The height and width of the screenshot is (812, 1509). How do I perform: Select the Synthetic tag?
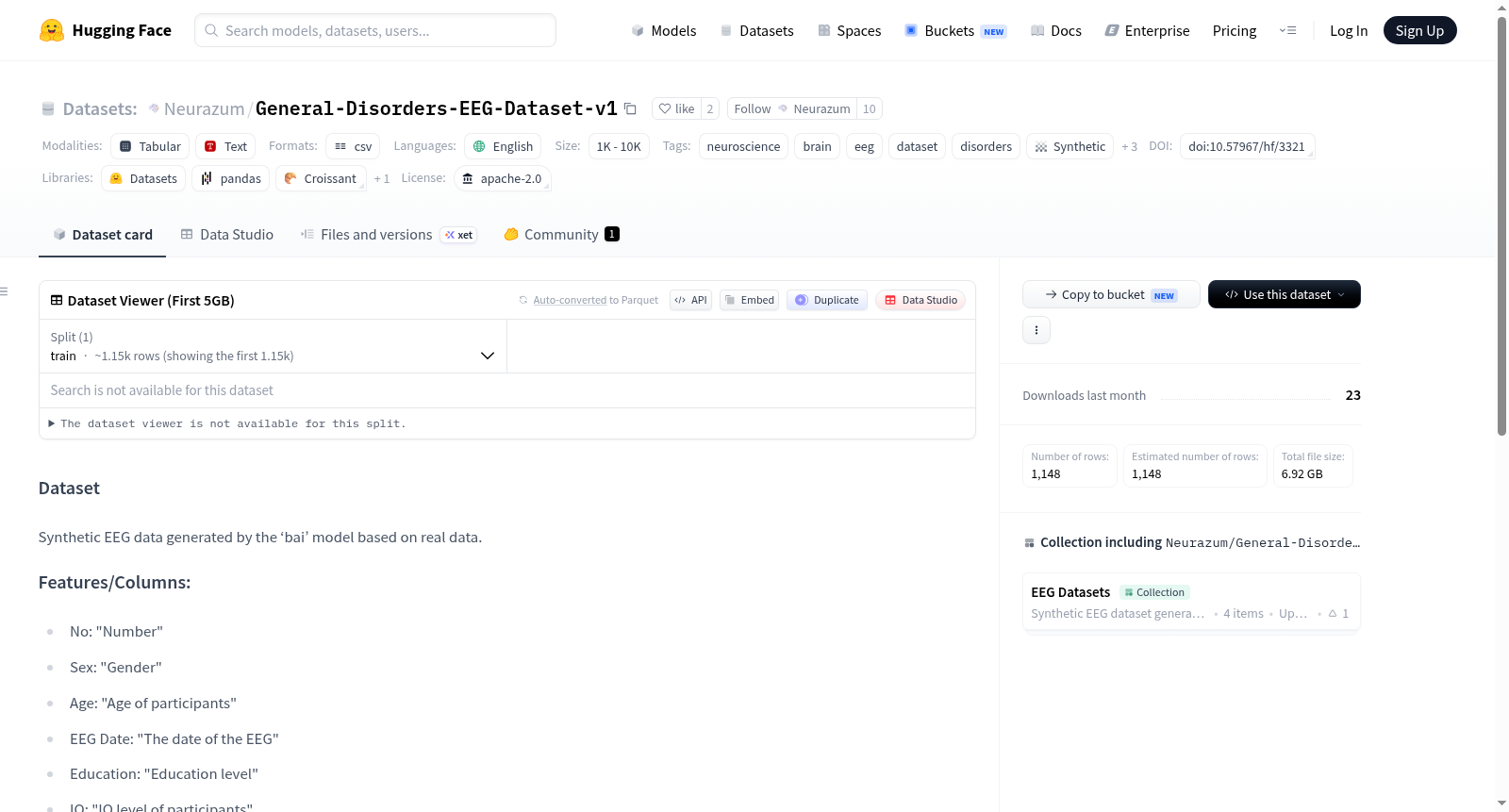1070,146
